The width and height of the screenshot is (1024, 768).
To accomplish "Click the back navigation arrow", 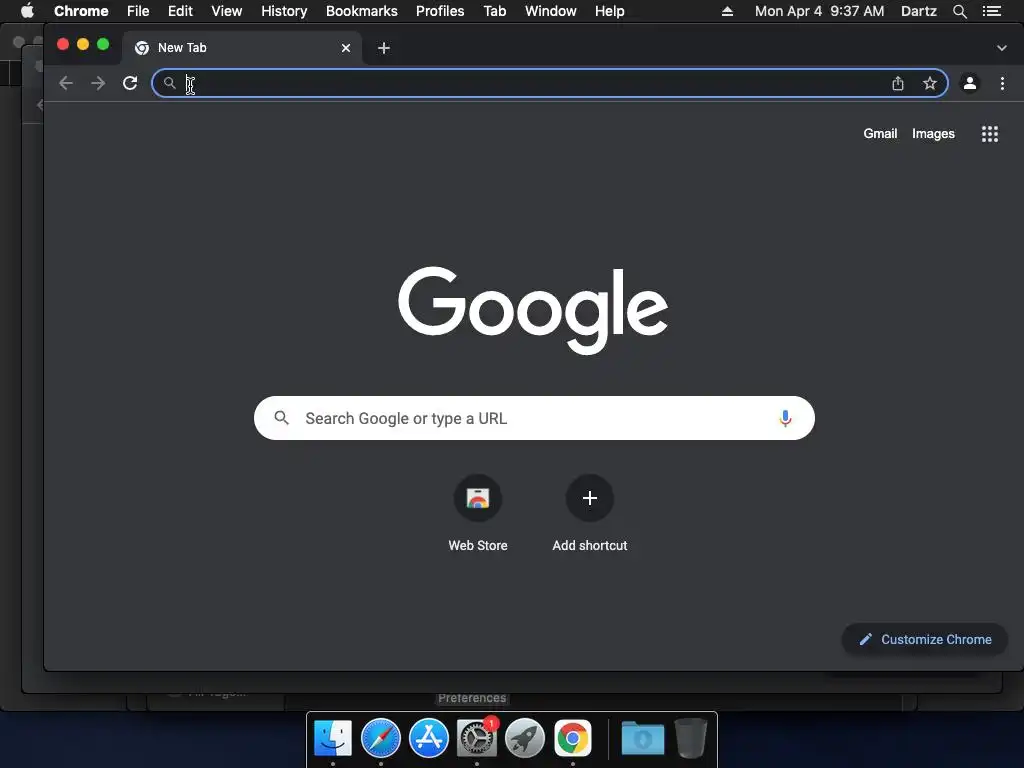I will click(66, 83).
